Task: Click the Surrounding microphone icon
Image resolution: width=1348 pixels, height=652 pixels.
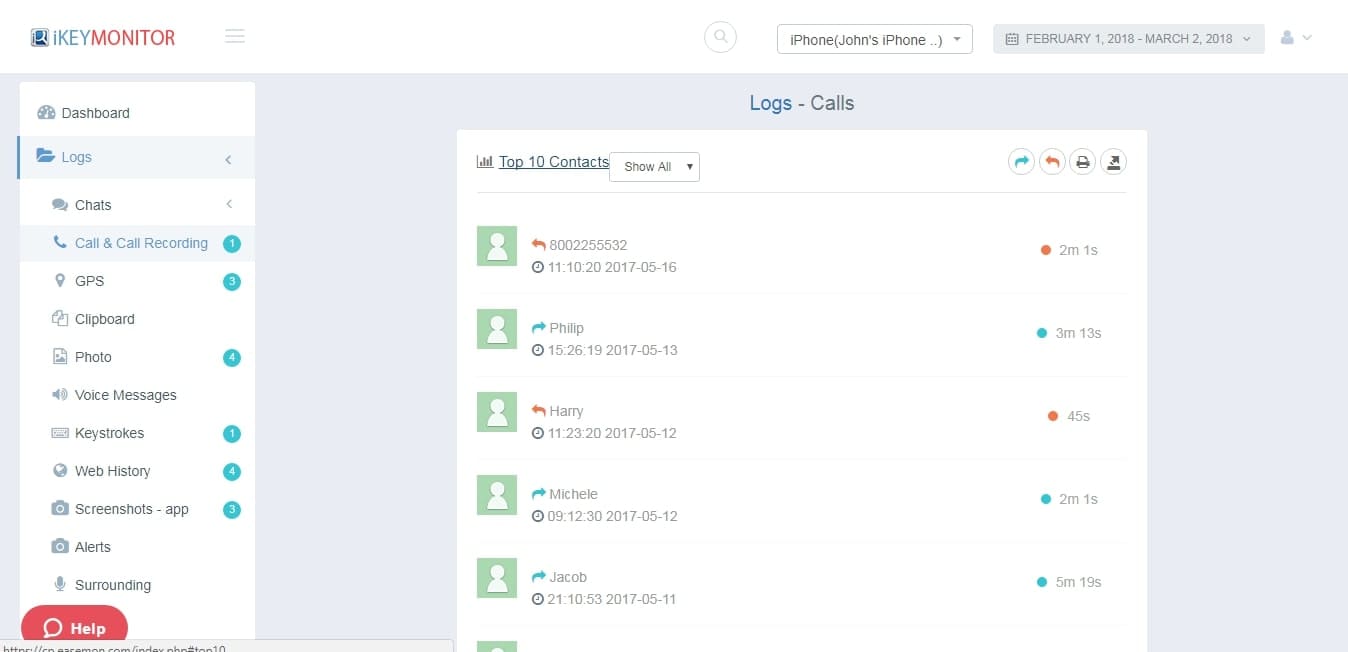Action: [59, 585]
